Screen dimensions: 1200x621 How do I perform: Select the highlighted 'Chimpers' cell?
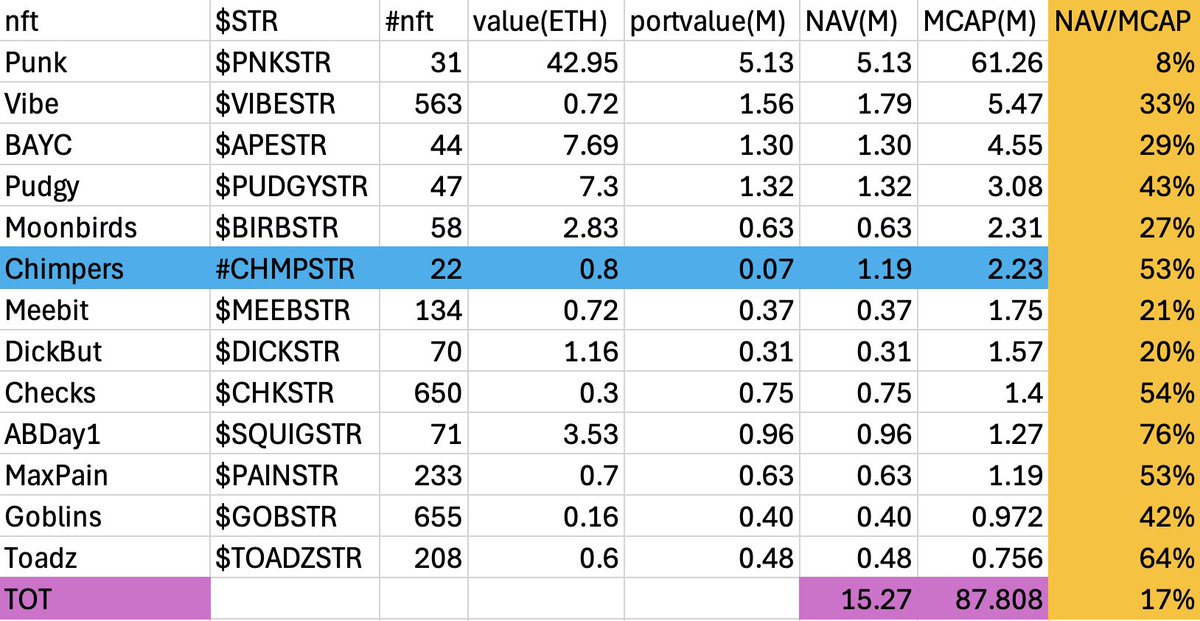(x=105, y=269)
